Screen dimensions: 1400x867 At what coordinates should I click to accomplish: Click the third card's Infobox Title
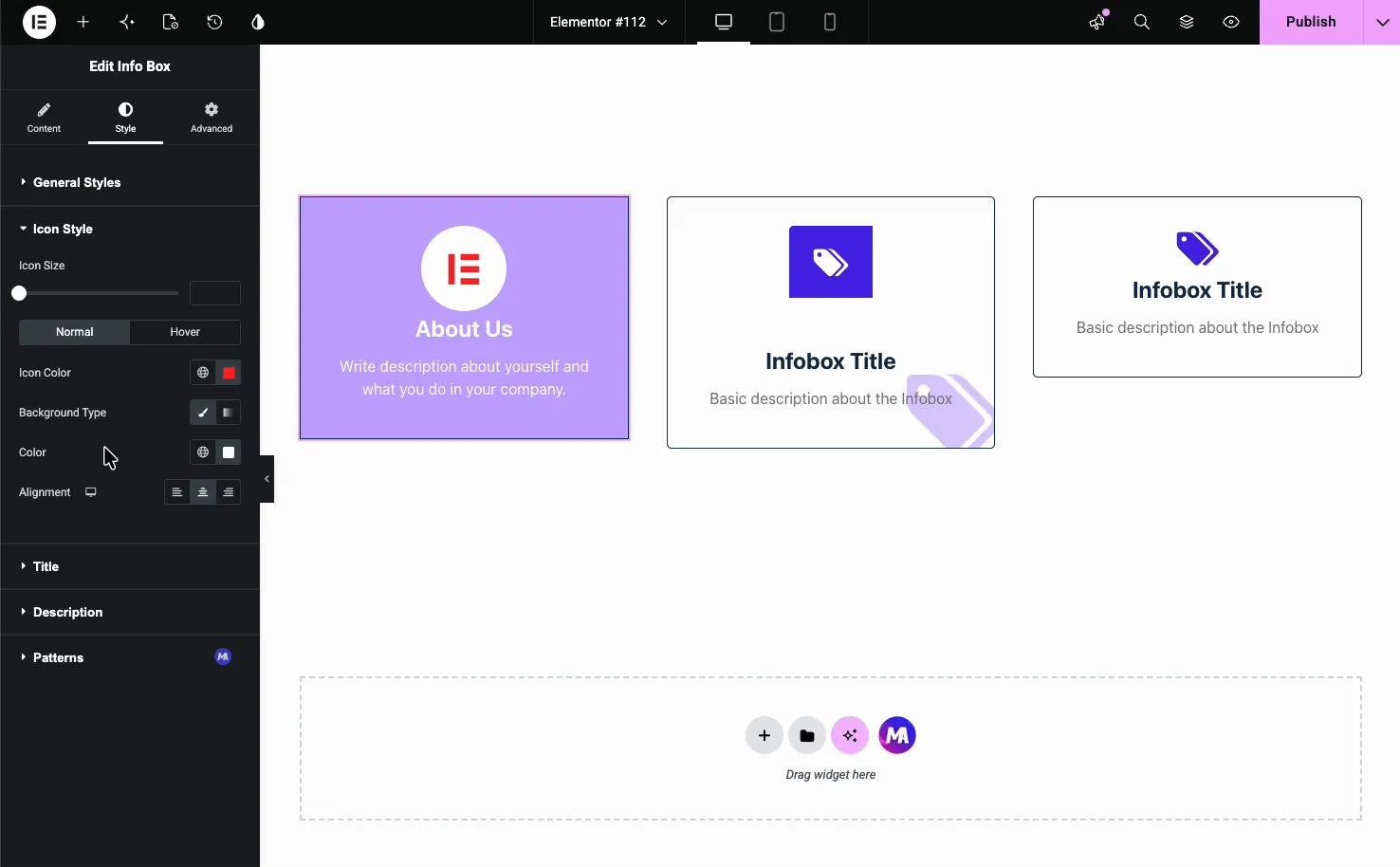point(1197,290)
